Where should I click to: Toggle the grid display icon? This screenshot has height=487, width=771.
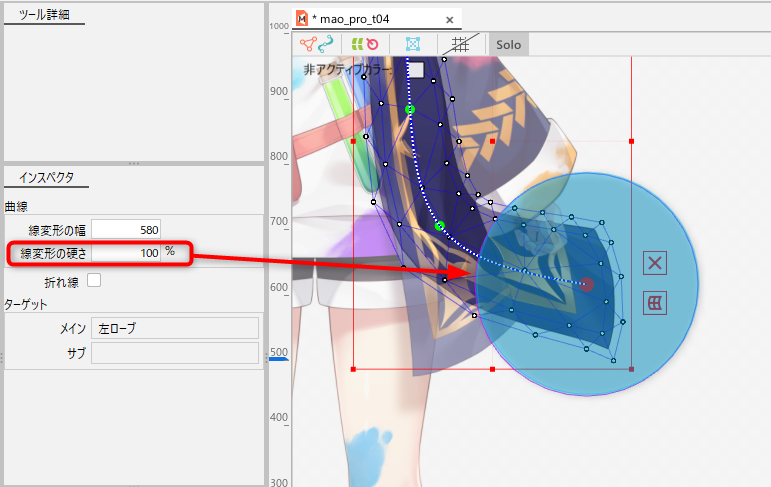point(460,44)
